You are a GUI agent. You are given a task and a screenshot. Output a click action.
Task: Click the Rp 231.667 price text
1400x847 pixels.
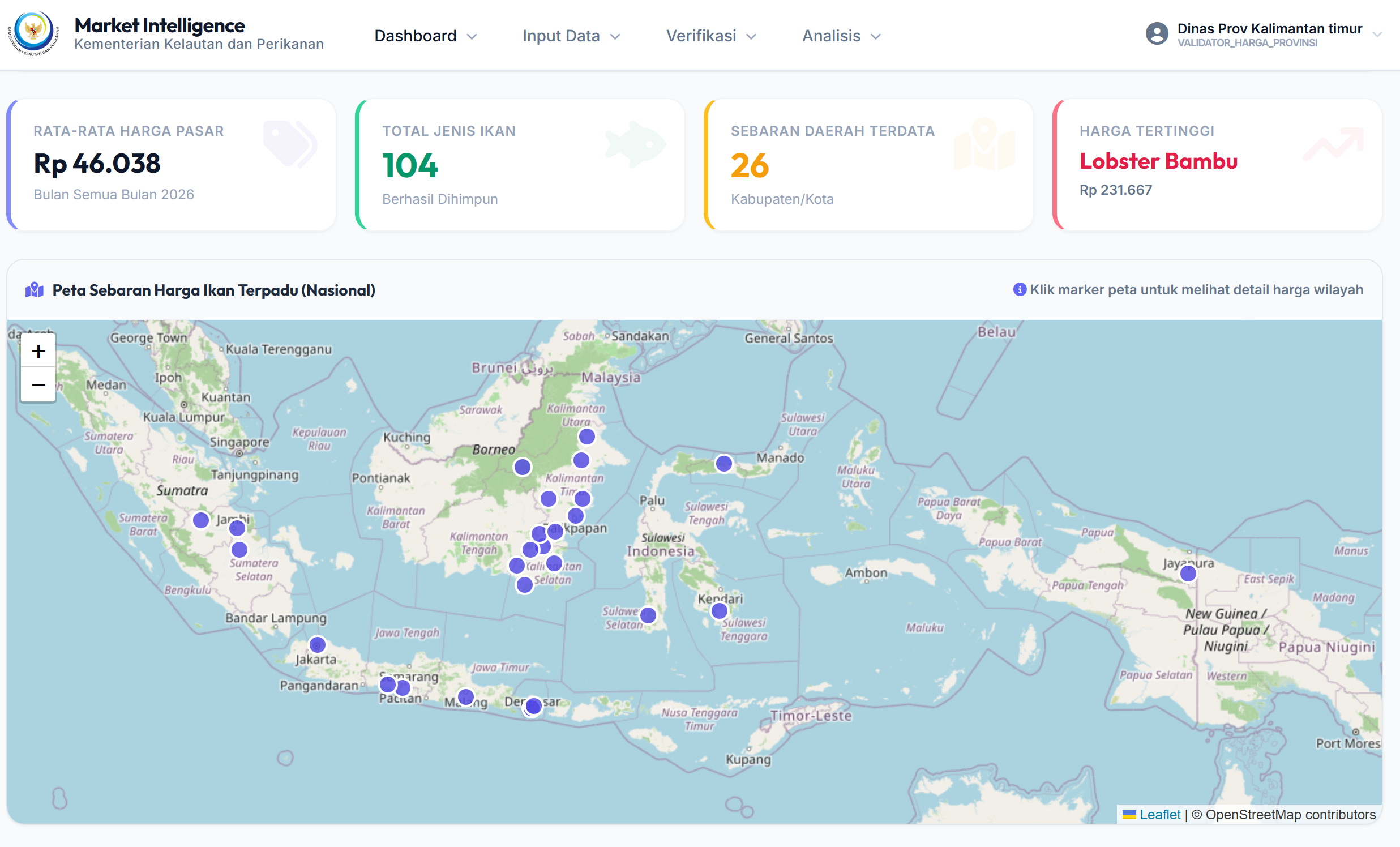click(x=1115, y=190)
